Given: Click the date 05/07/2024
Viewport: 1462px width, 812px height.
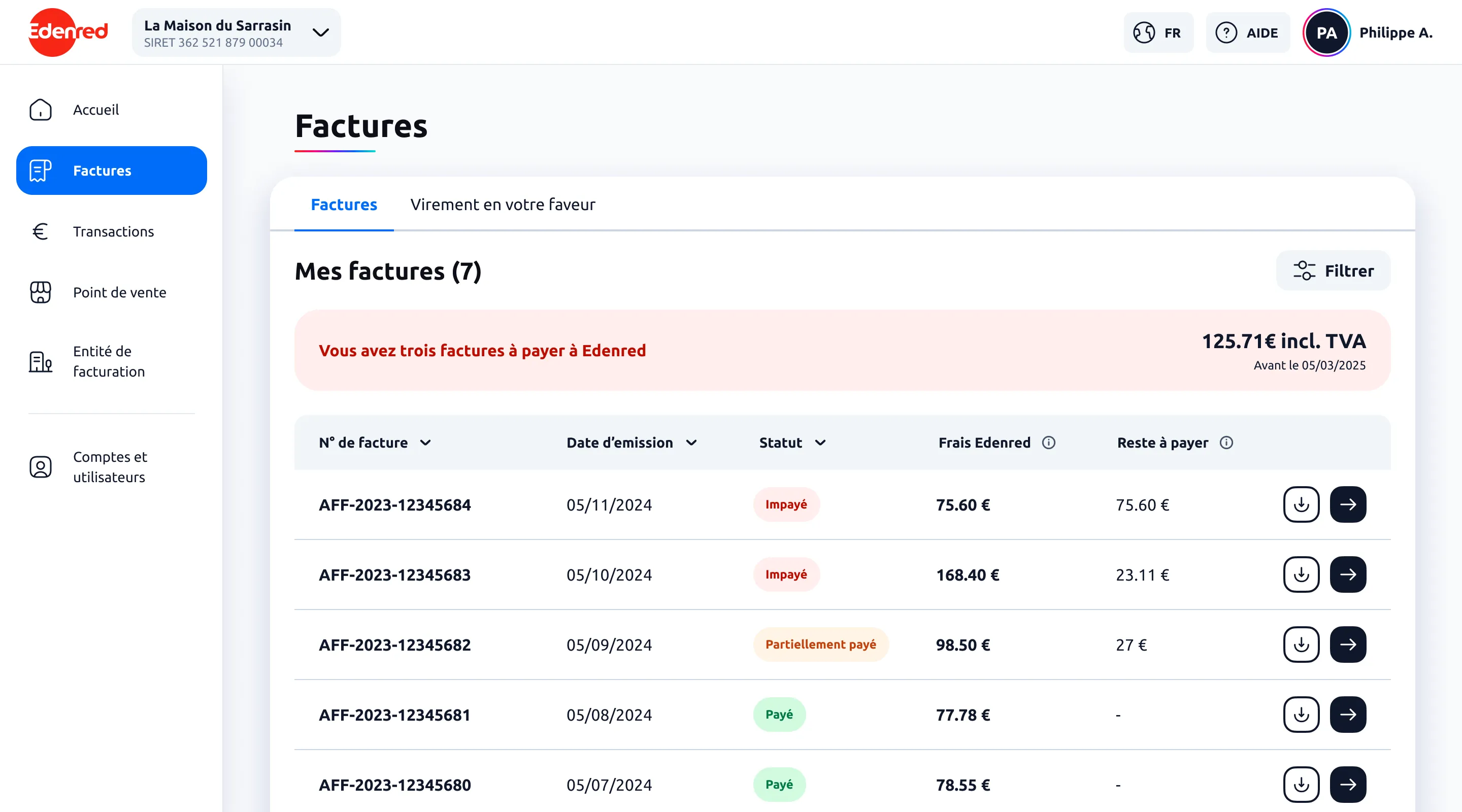Looking at the screenshot, I should coord(609,785).
